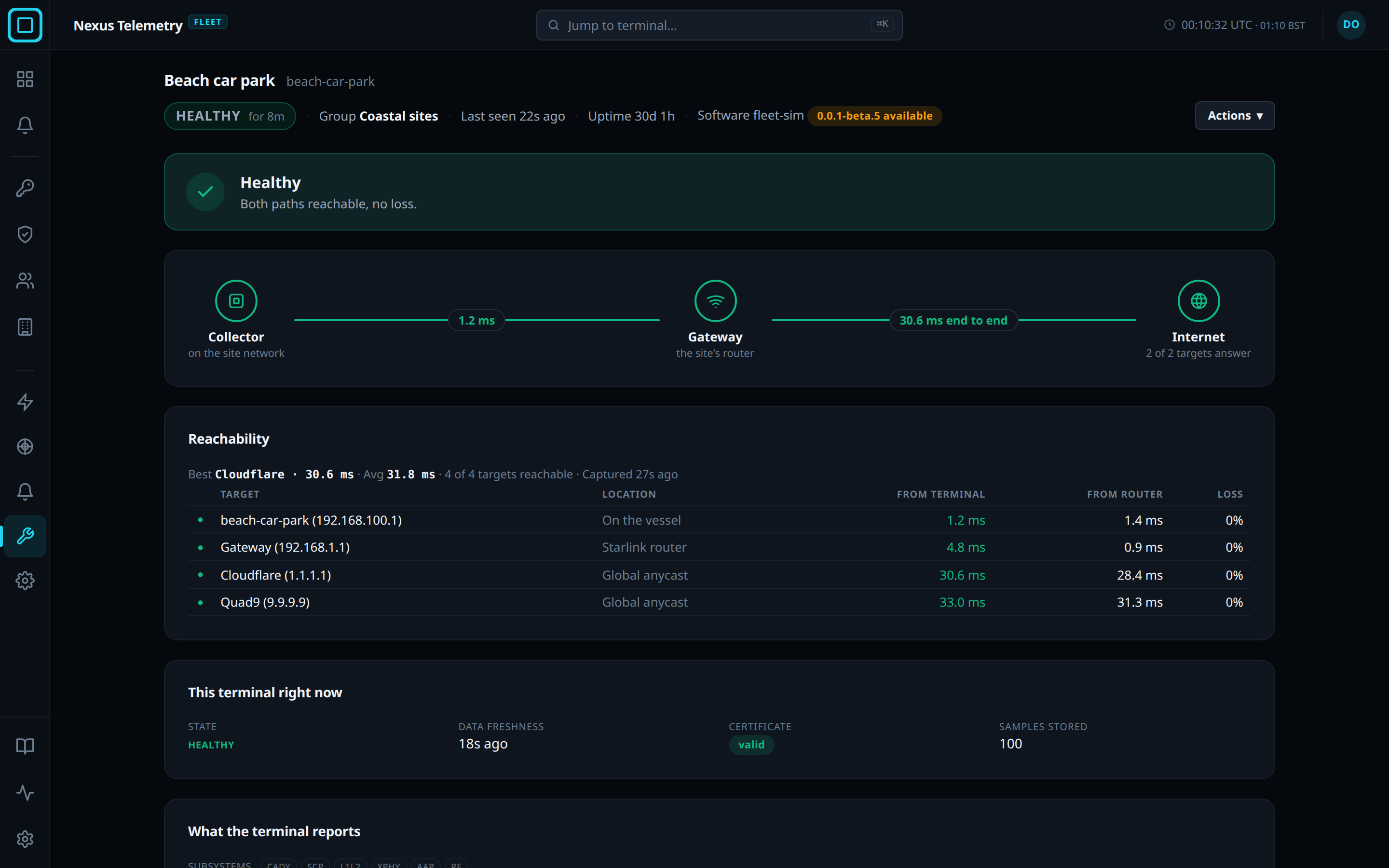This screenshot has width=1389, height=868.
Task: Open the lightning bolt icon in sidebar
Action: pos(25,402)
